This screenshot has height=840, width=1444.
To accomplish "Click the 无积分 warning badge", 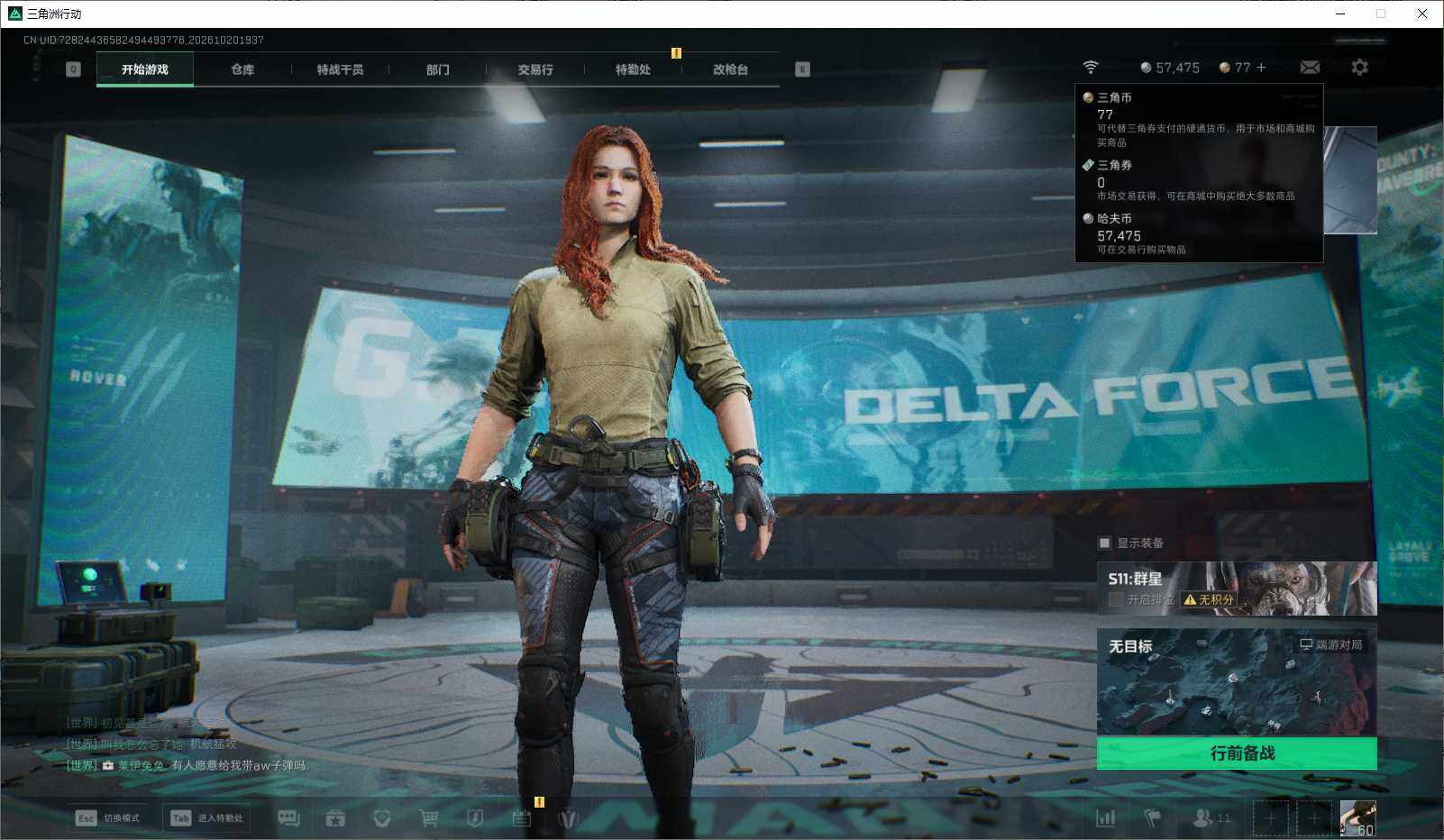I will coord(1209,599).
